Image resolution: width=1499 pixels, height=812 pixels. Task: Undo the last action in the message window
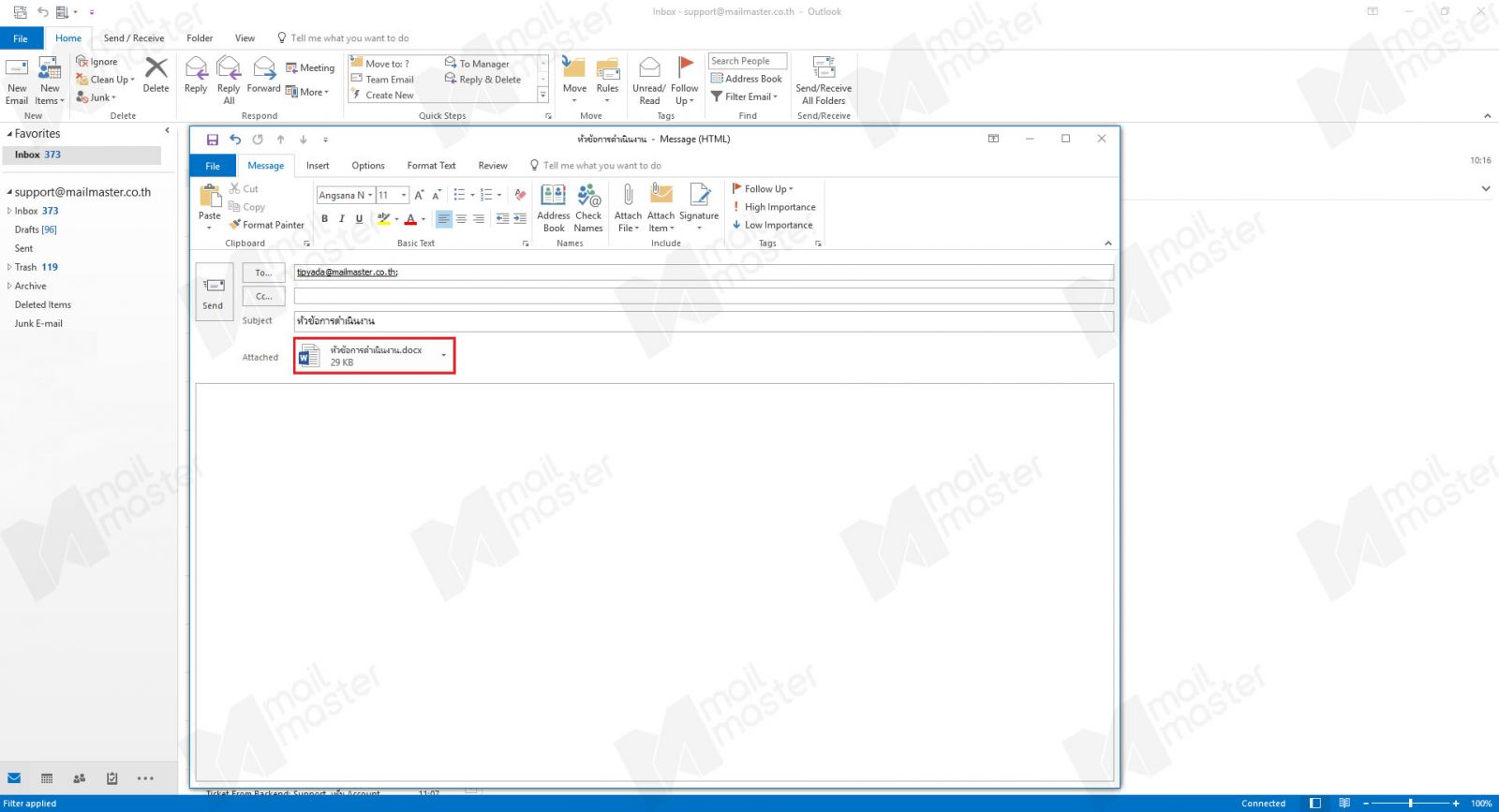[235, 140]
